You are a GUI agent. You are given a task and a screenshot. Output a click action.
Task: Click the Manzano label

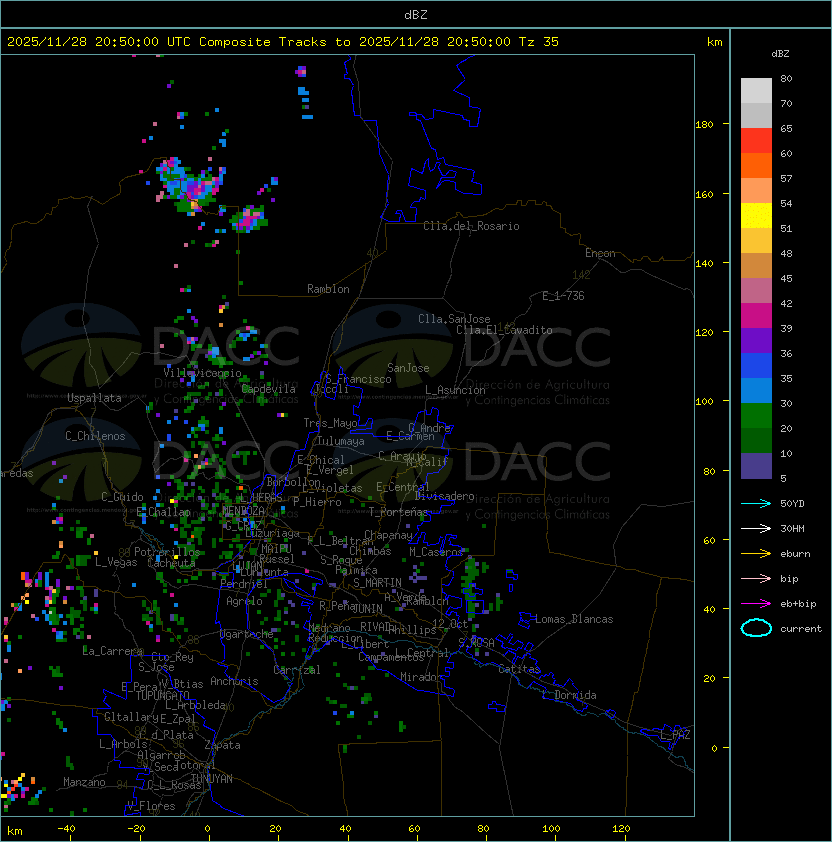(84, 782)
